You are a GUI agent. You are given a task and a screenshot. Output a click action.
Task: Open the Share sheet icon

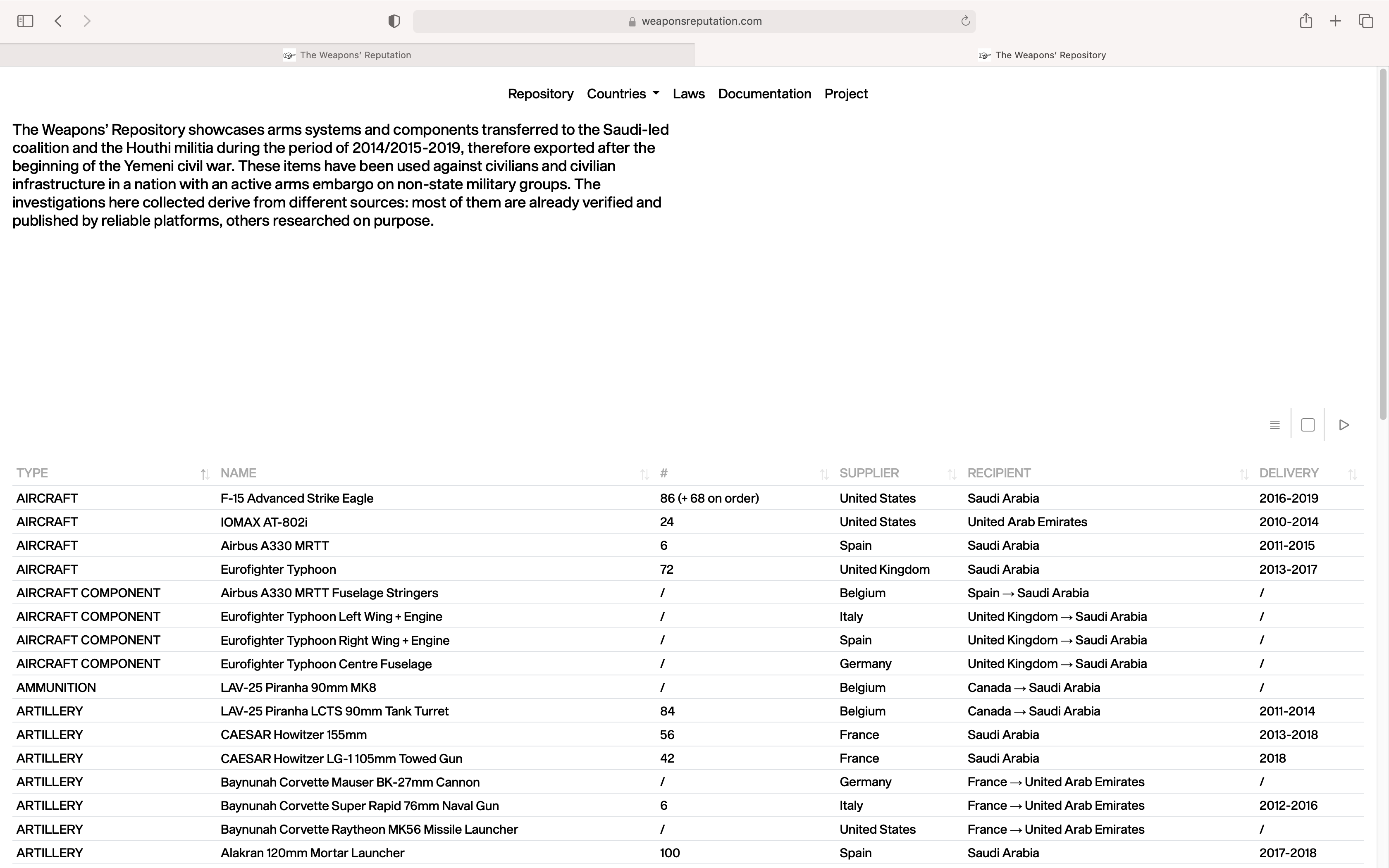point(1306,21)
